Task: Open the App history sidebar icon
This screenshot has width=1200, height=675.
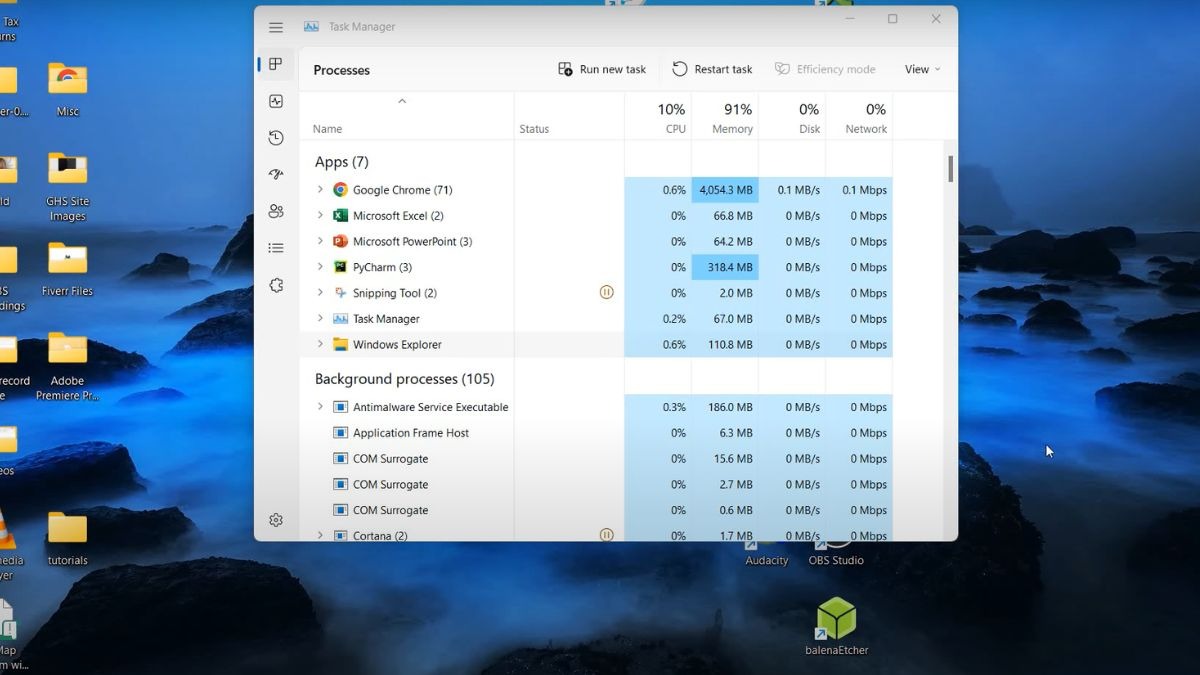Action: point(276,138)
